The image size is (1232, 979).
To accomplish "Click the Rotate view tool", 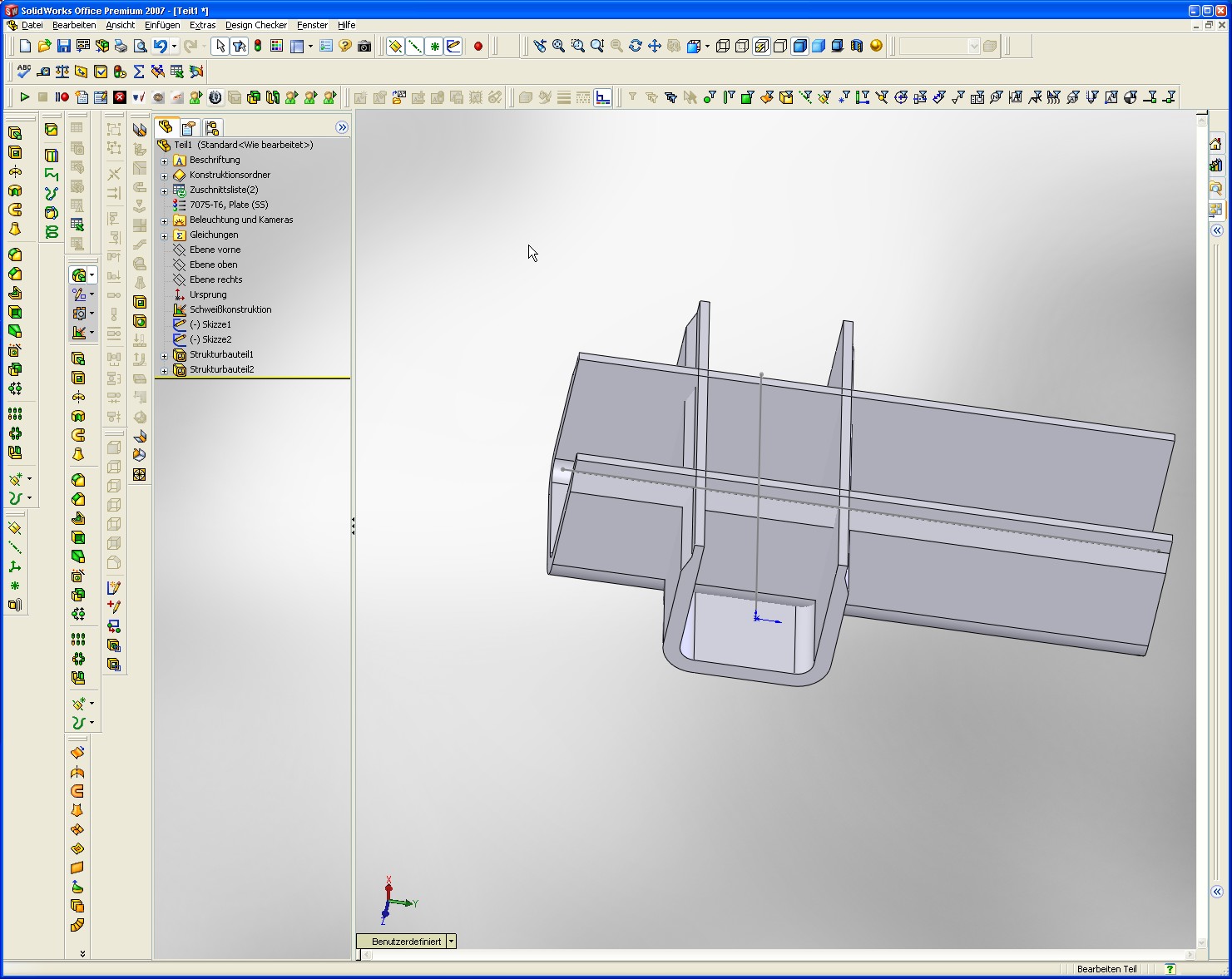I will [x=636, y=47].
